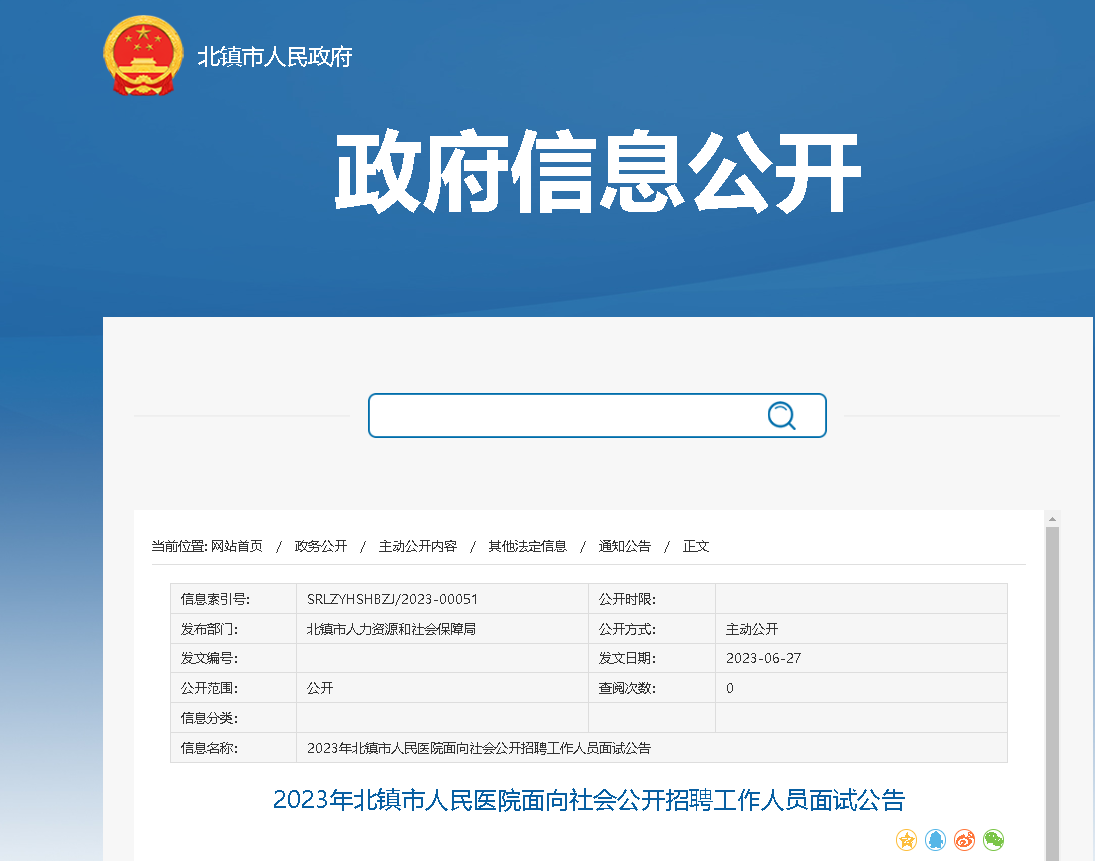
Task: Click the 发布部门 label
Action: 209,629
